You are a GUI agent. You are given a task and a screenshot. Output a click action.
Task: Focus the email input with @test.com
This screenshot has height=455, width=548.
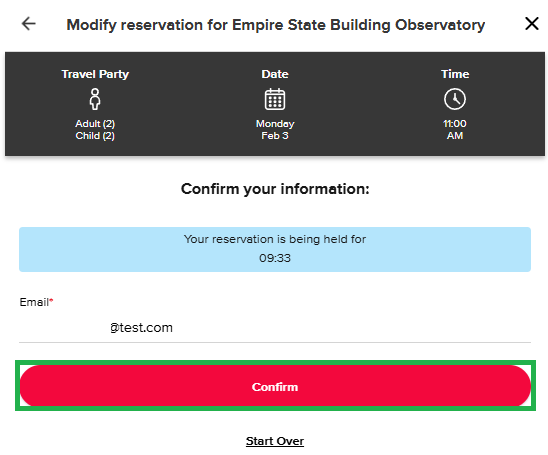pyautogui.click(x=275, y=328)
